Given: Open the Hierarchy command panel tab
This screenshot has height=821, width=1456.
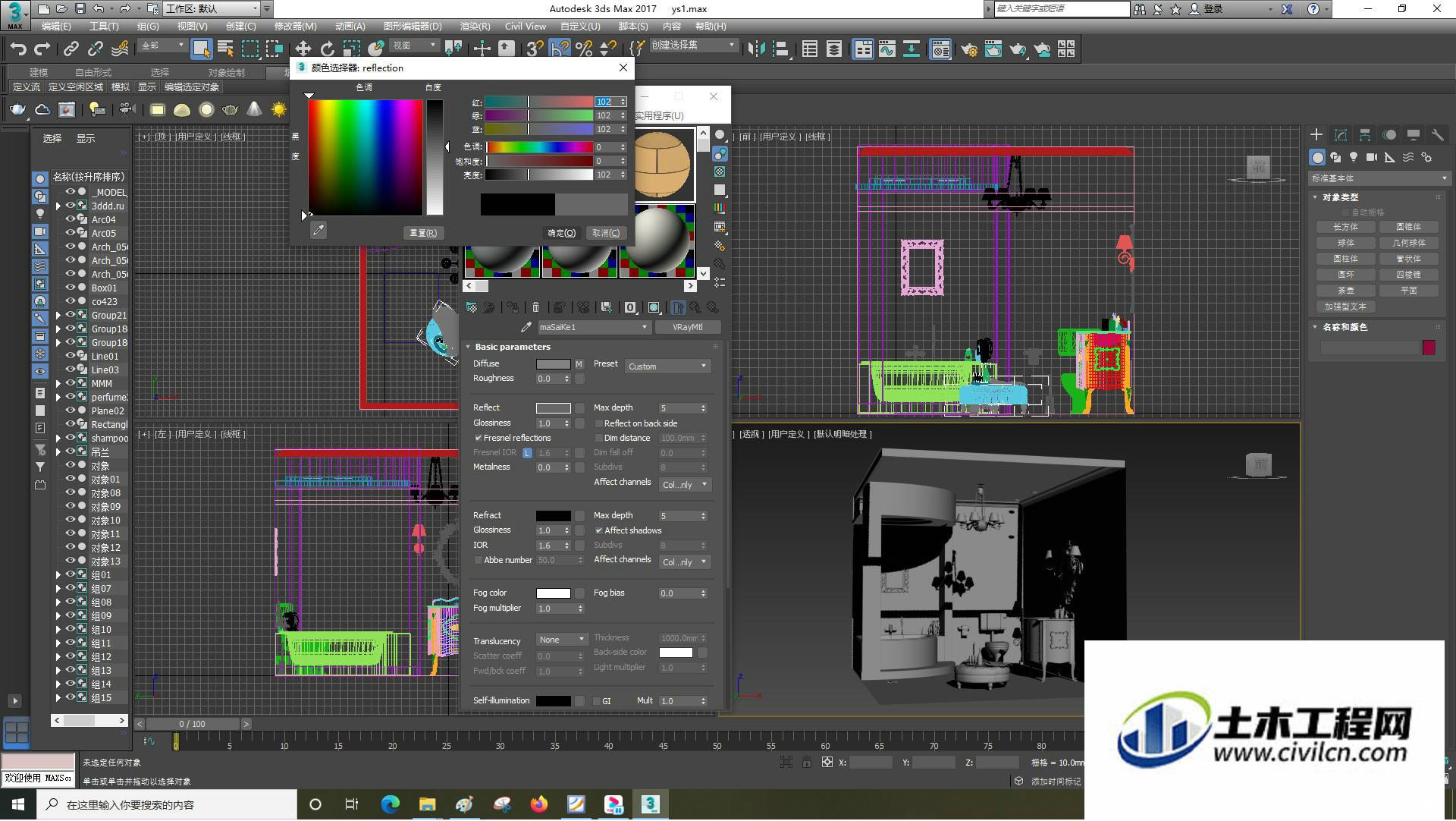Looking at the screenshot, I should (1365, 135).
